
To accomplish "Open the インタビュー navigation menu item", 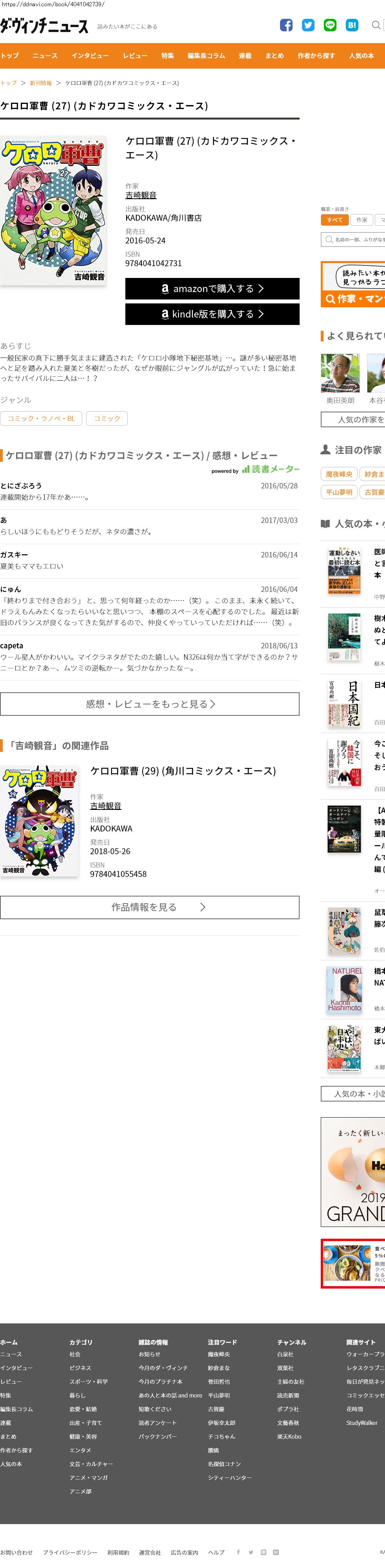I will tap(90, 55).
